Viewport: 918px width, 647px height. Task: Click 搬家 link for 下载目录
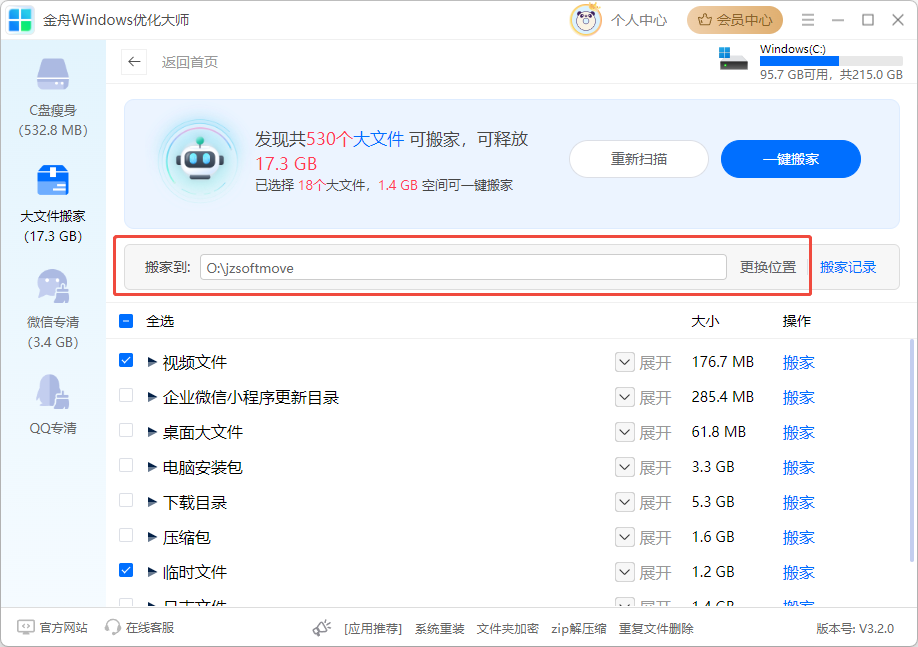pos(799,502)
